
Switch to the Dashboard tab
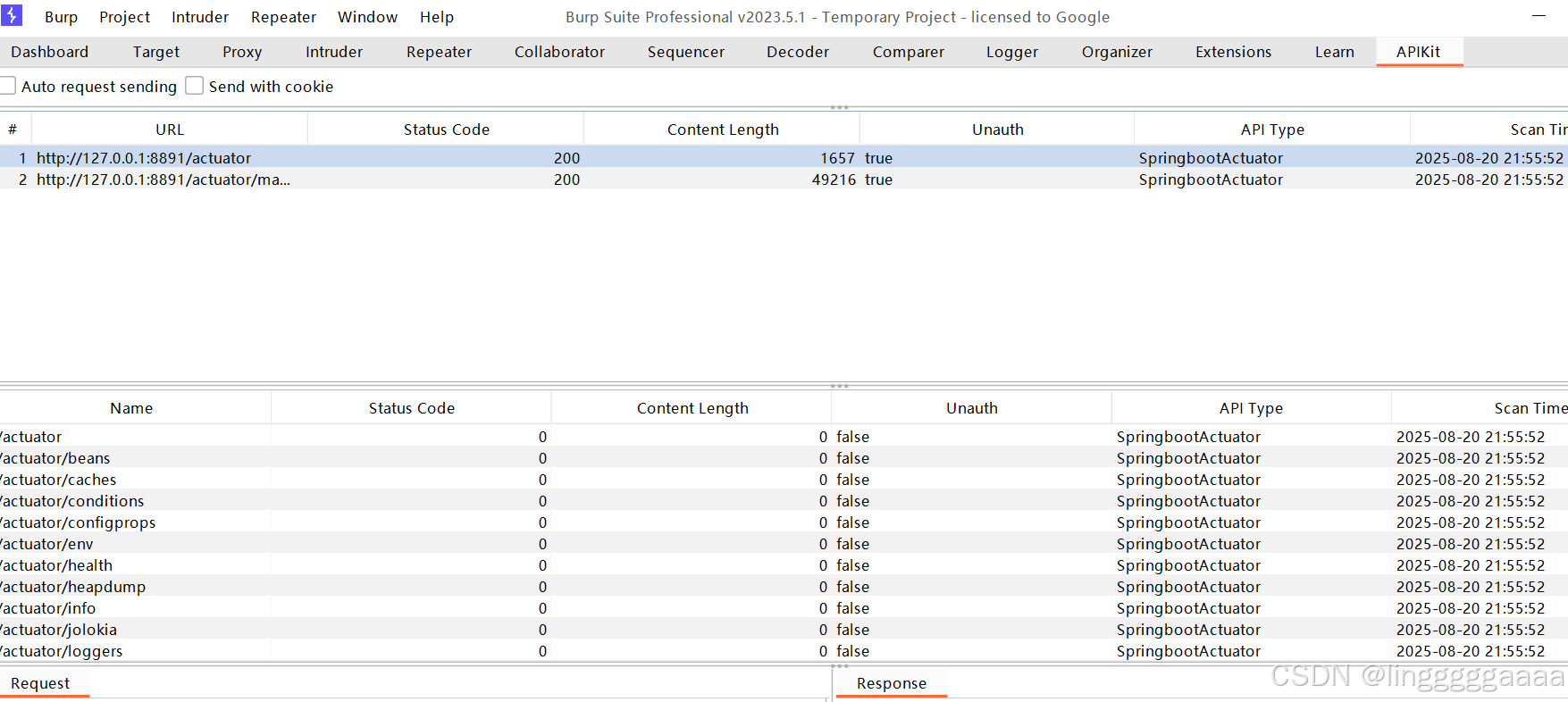click(x=50, y=52)
